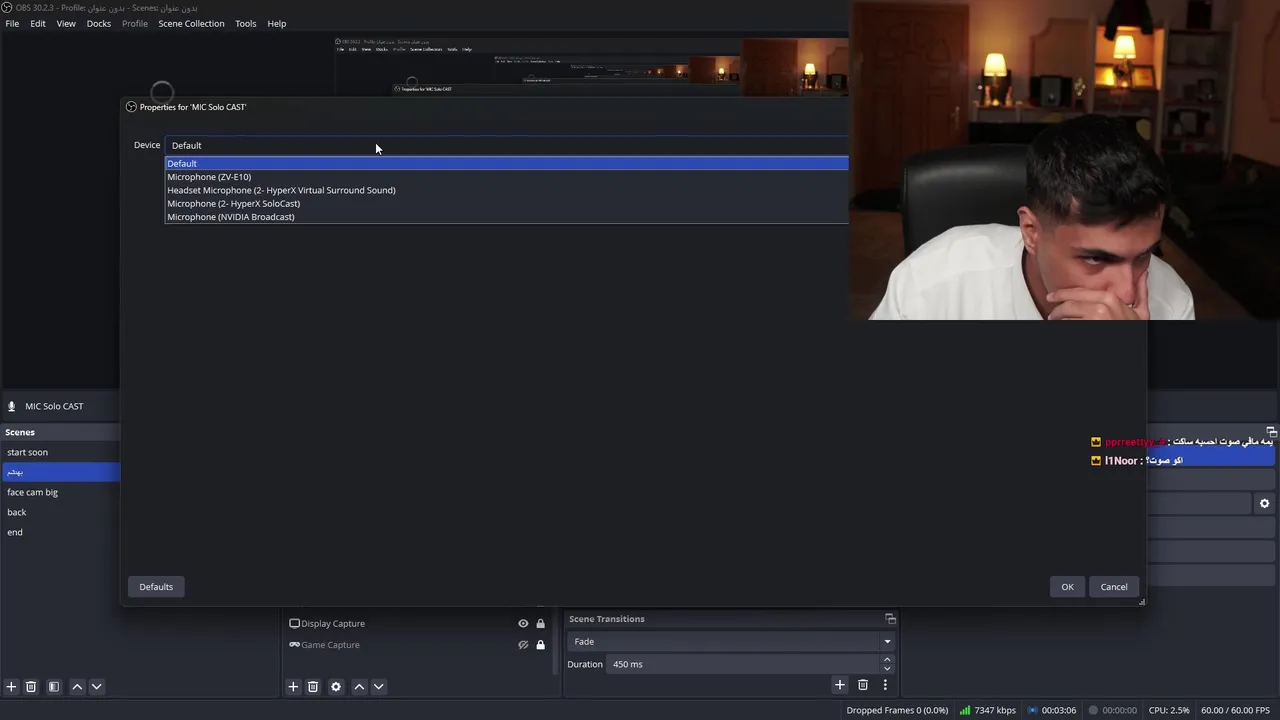Increase transition duration with up arrow
This screenshot has width=1280, height=720.
886,659
